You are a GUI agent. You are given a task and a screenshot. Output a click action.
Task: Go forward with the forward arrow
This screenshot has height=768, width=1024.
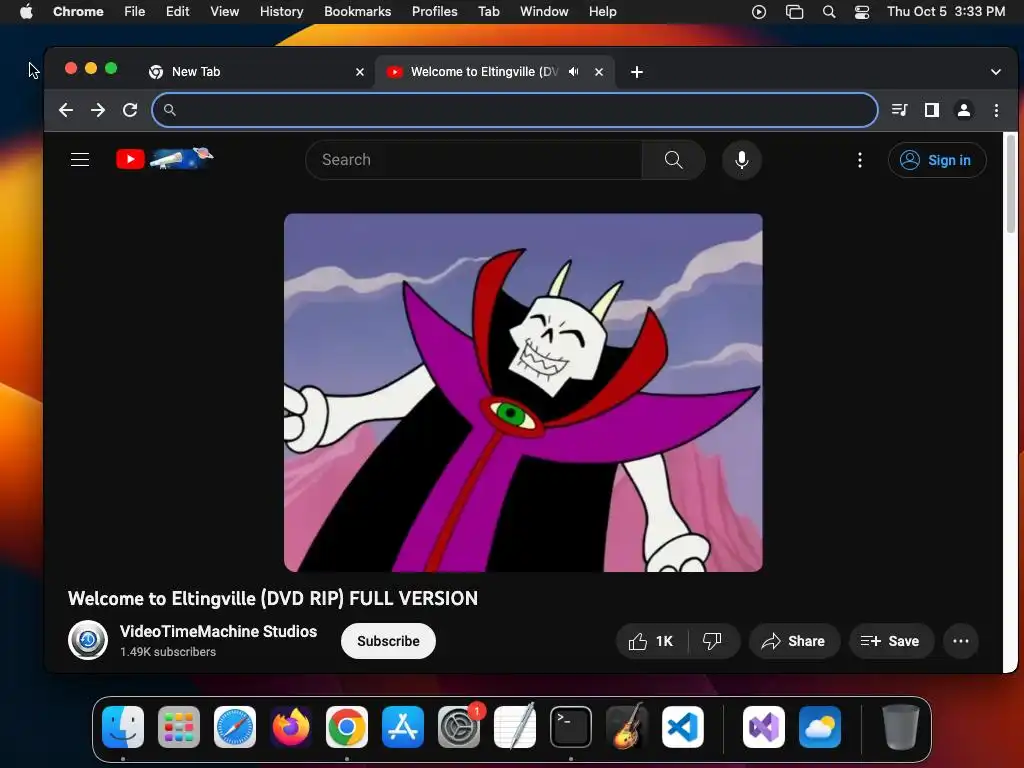click(98, 110)
